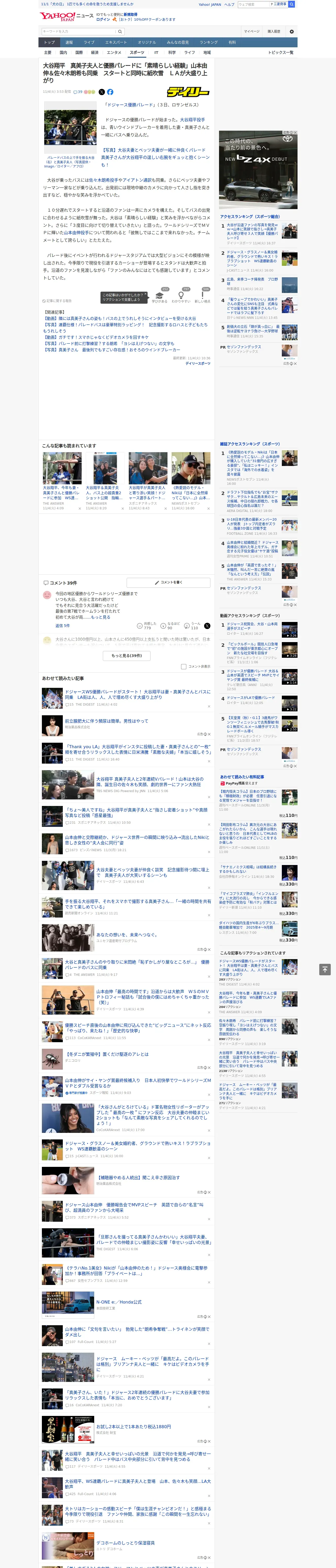Click うーん 110 reaction icon
This screenshot has height=1568, width=336.
193,626
